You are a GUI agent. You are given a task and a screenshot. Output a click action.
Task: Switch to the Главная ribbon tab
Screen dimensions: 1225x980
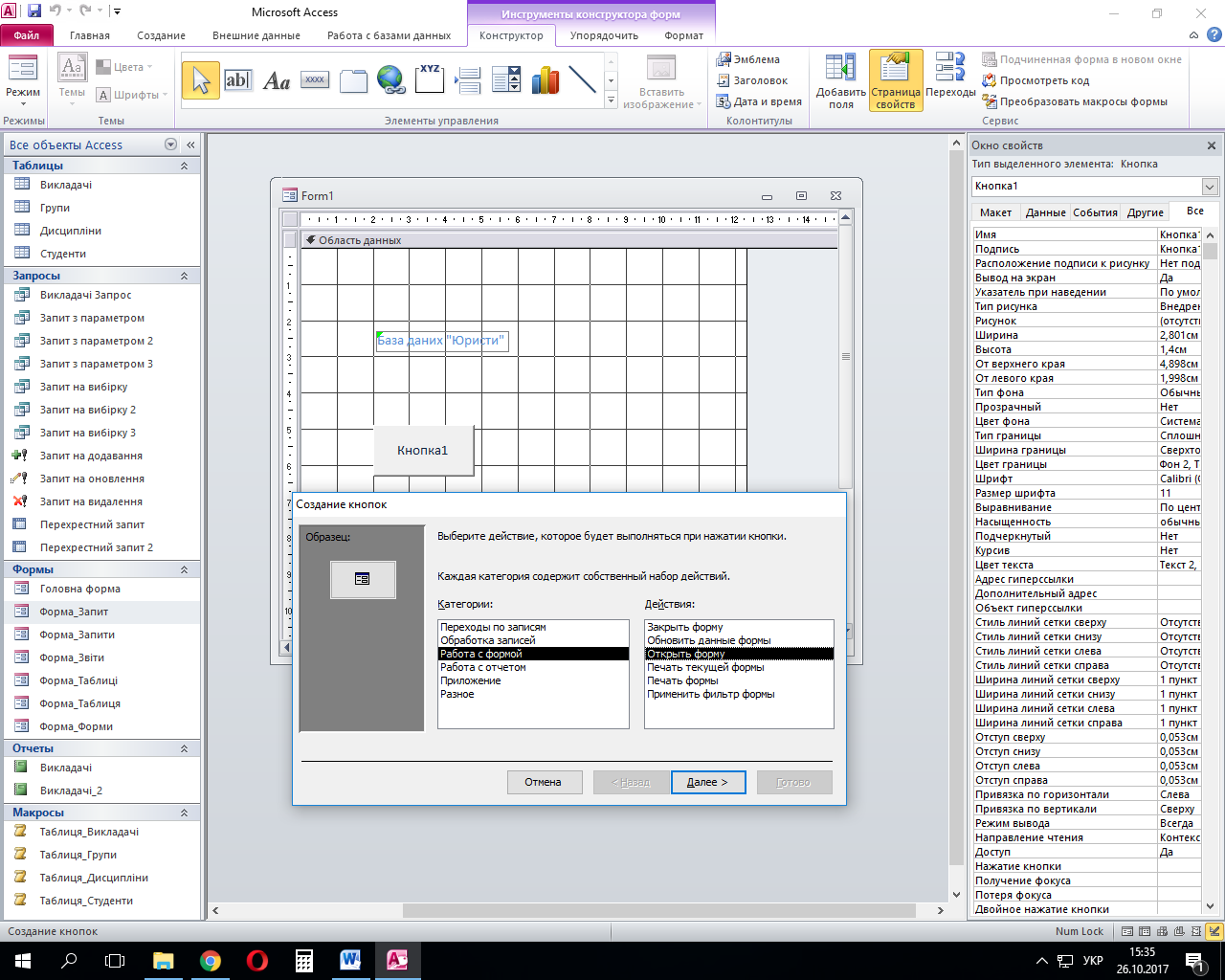(x=90, y=35)
